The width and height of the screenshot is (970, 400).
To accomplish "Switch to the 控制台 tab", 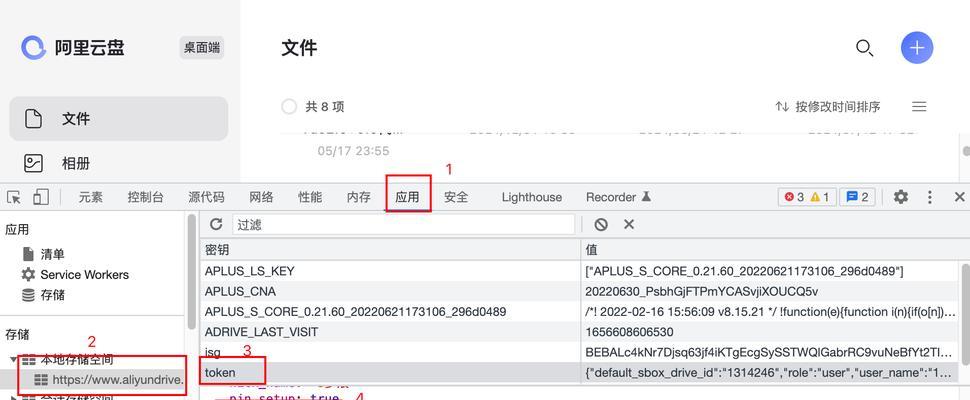I will coord(145,197).
